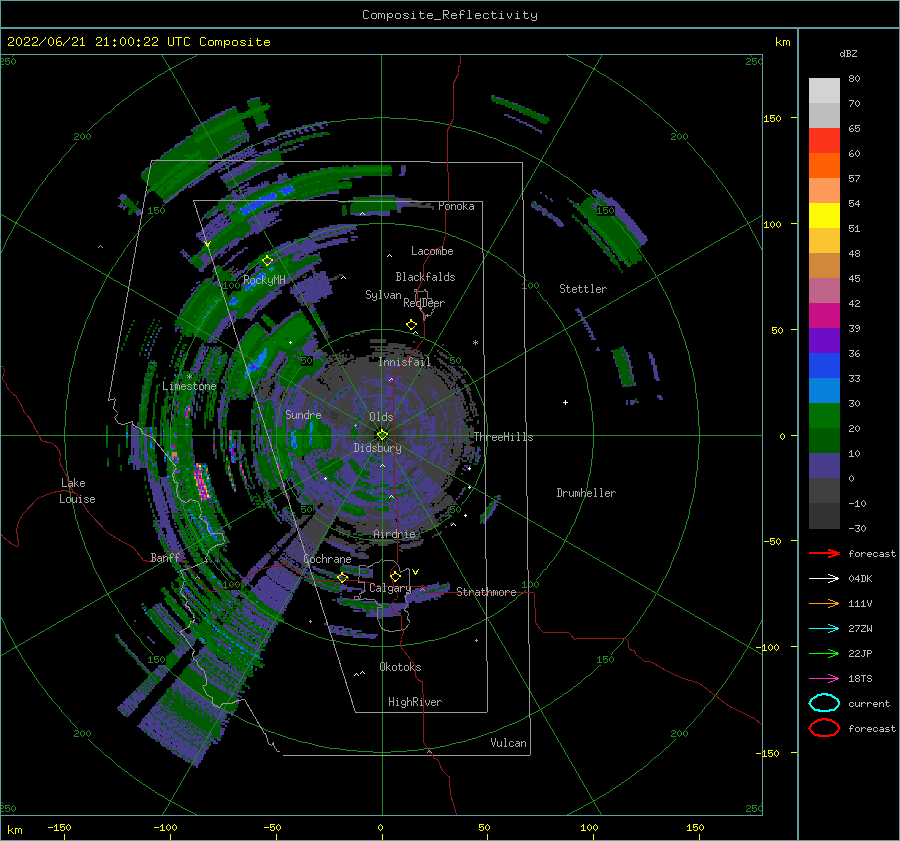Screen dimensions: 900x841
Task: Click the Sundre label
Action: (x=303, y=414)
